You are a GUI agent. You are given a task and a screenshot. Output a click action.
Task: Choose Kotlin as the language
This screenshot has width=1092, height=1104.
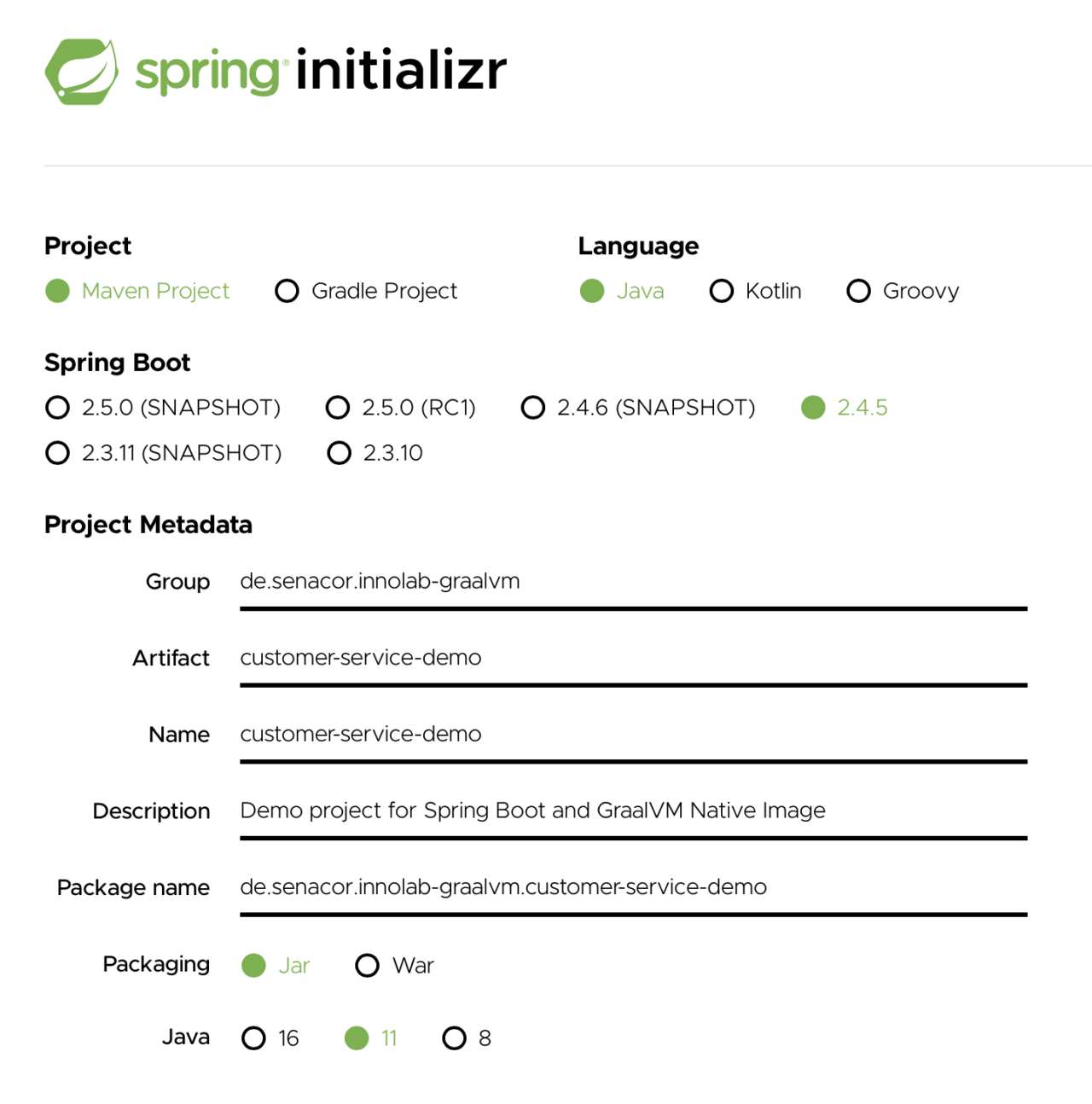(721, 291)
